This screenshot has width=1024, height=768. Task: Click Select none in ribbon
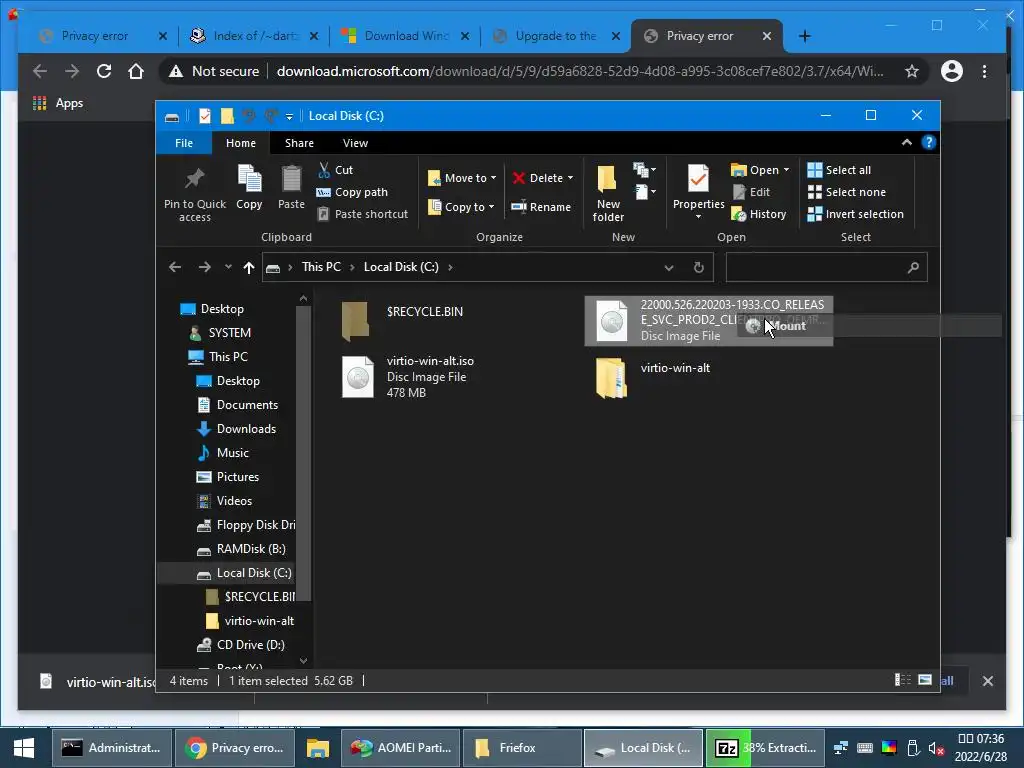[x=847, y=192]
